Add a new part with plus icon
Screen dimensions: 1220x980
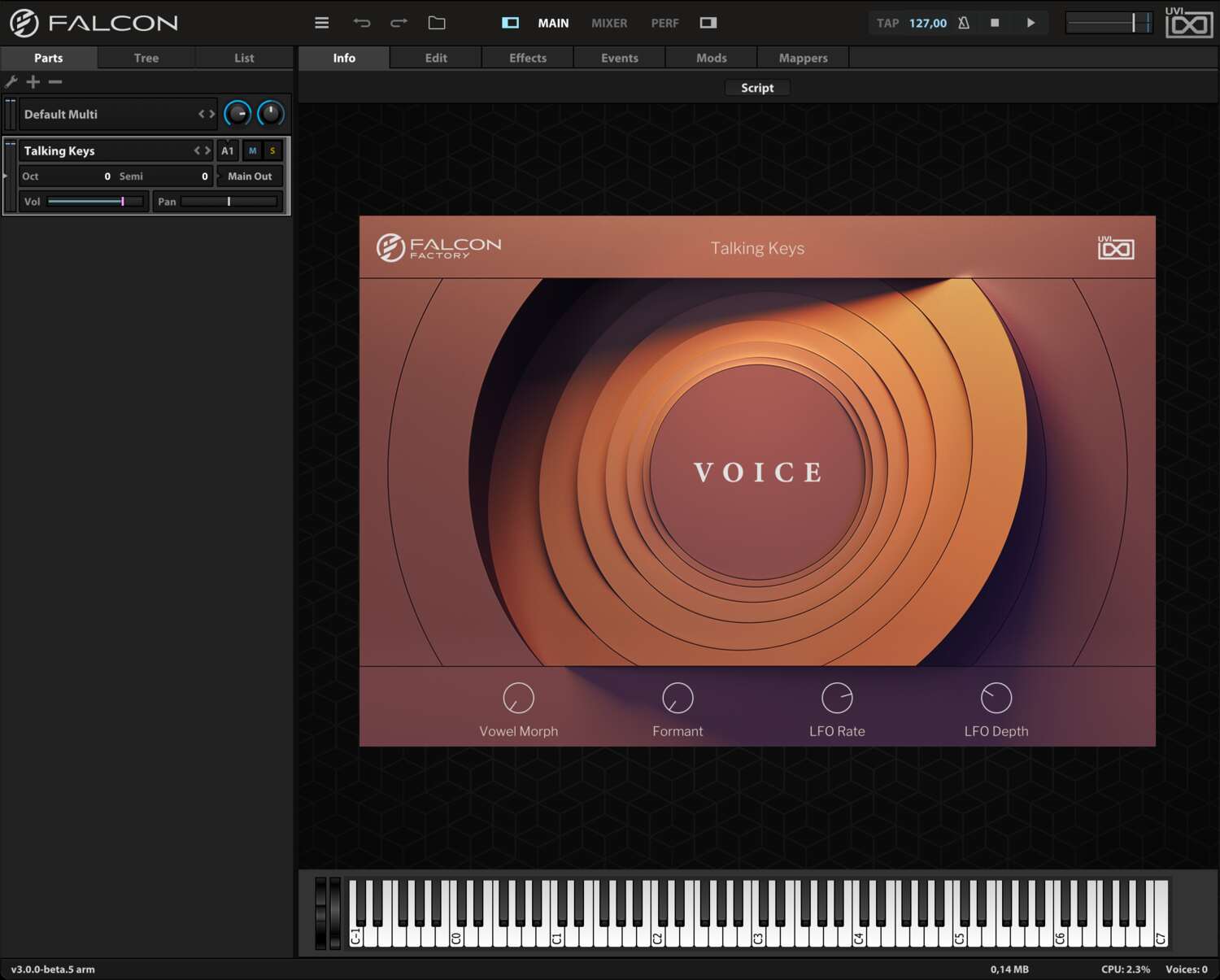pyautogui.click(x=33, y=81)
